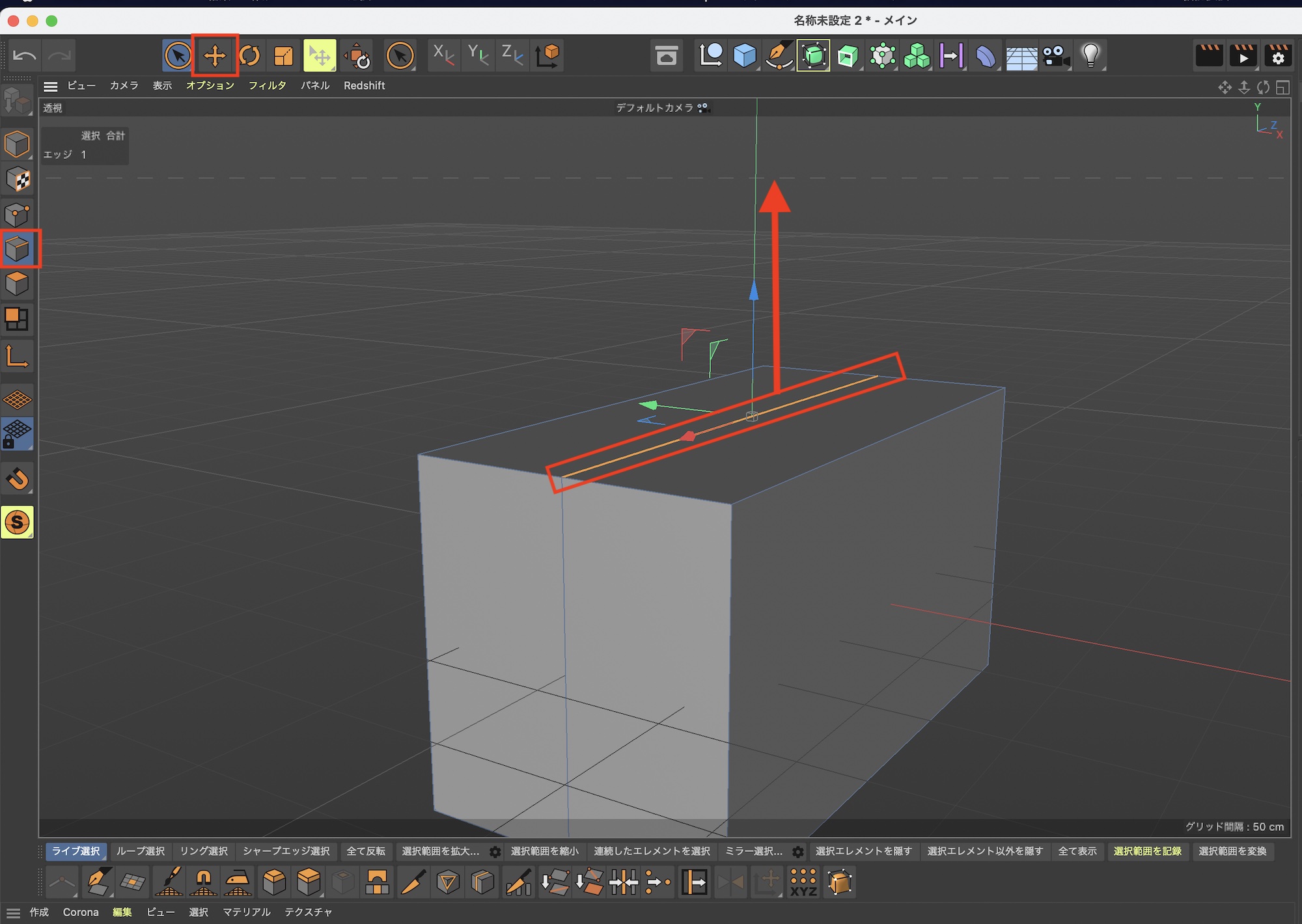Open gear options beside 選択範囲を拡大
The image size is (1302, 924).
click(x=495, y=852)
